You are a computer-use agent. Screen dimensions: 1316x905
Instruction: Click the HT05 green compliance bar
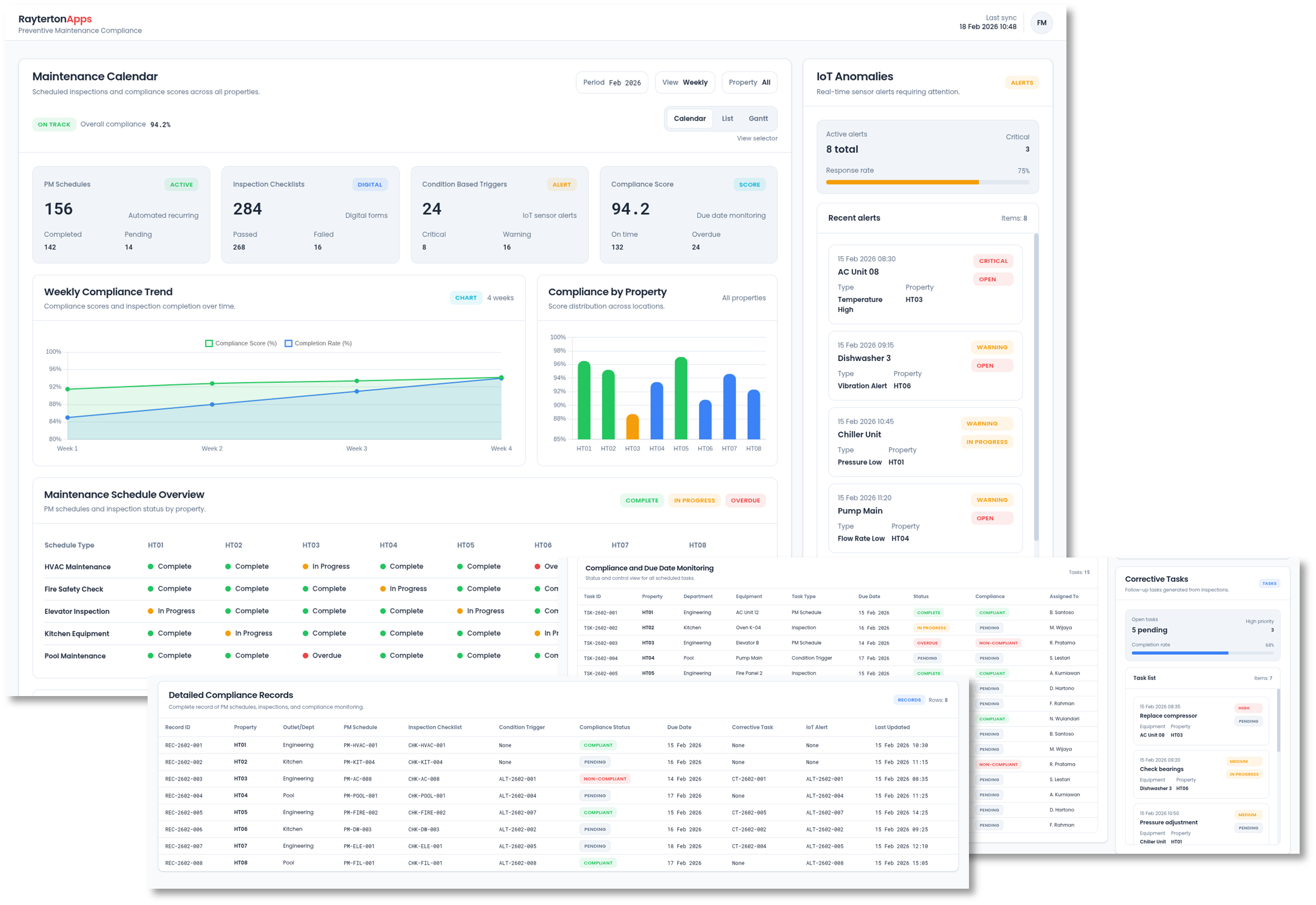tap(681, 398)
